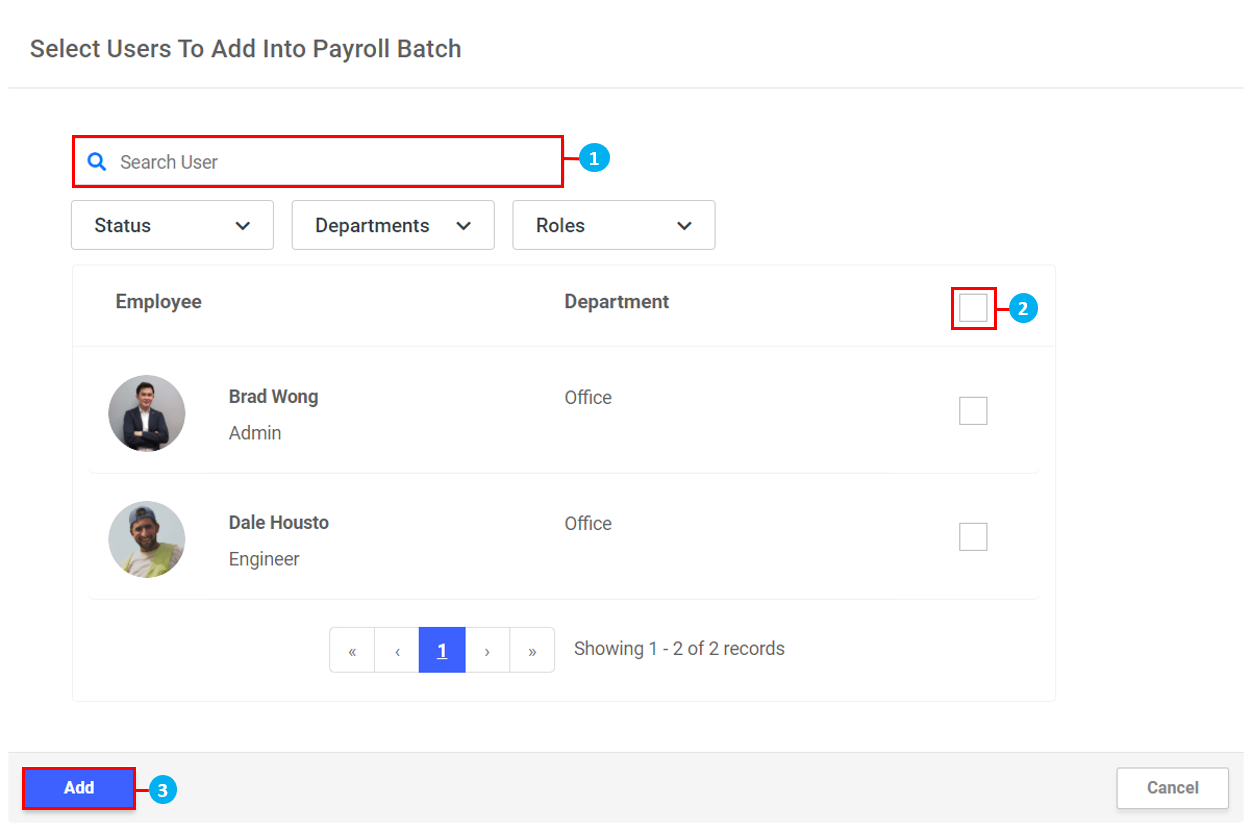The image size is (1252, 831).
Task: Focus the Search User input field
Action: 330,162
